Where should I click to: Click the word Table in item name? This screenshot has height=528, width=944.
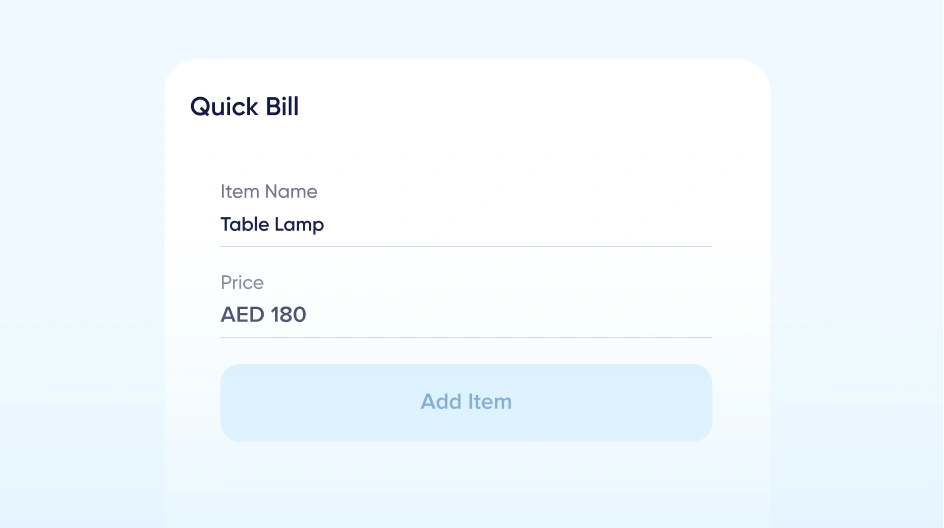point(245,225)
